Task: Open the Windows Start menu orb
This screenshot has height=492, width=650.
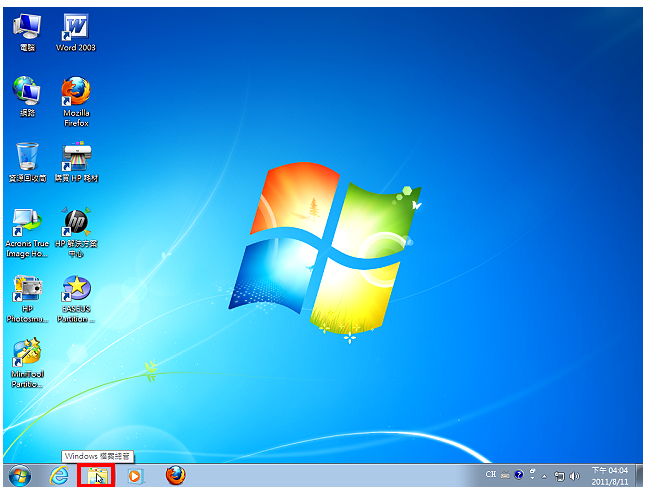Action: coord(19,475)
